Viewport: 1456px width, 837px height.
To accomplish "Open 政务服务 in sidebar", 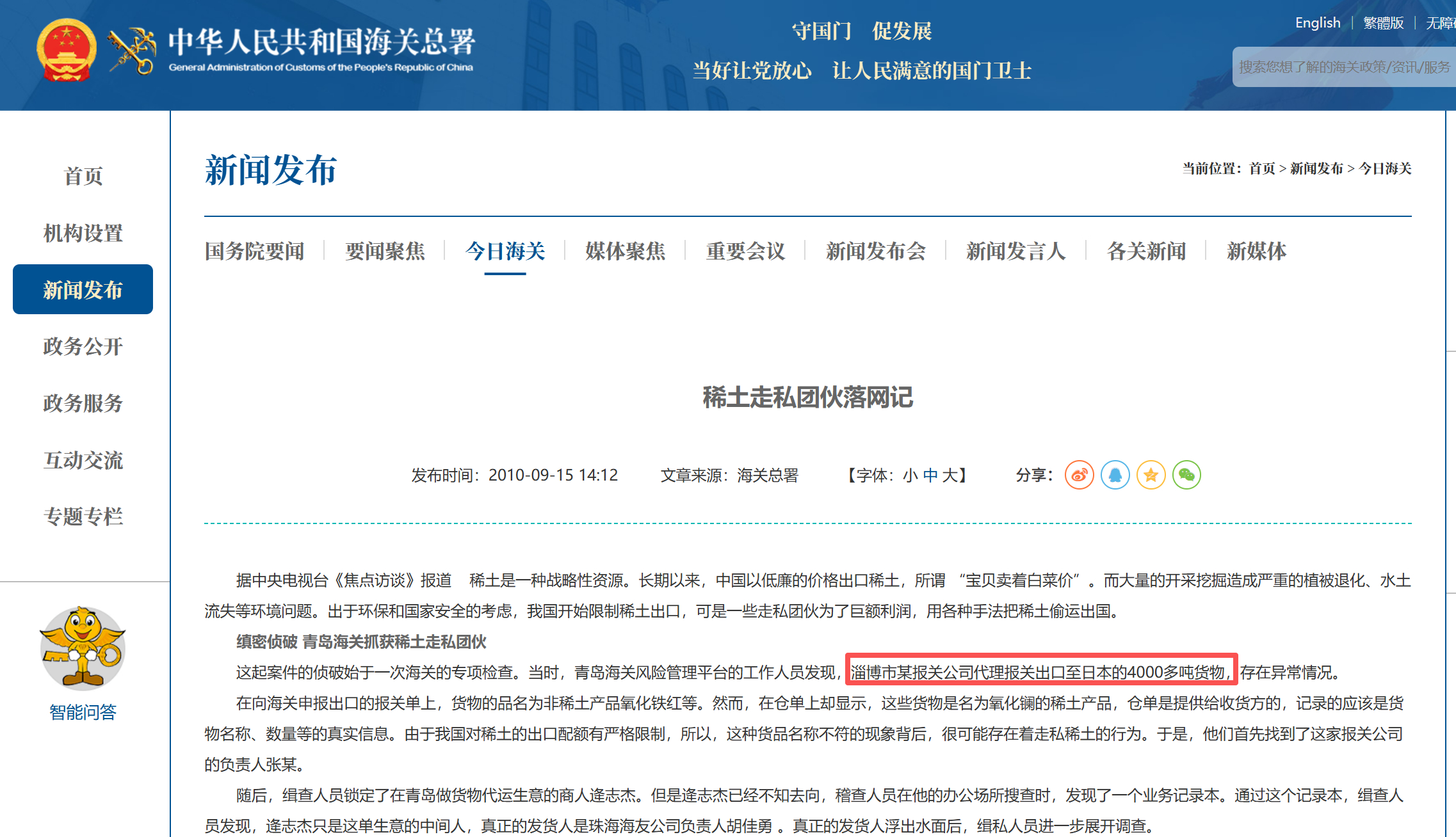I will [x=83, y=403].
